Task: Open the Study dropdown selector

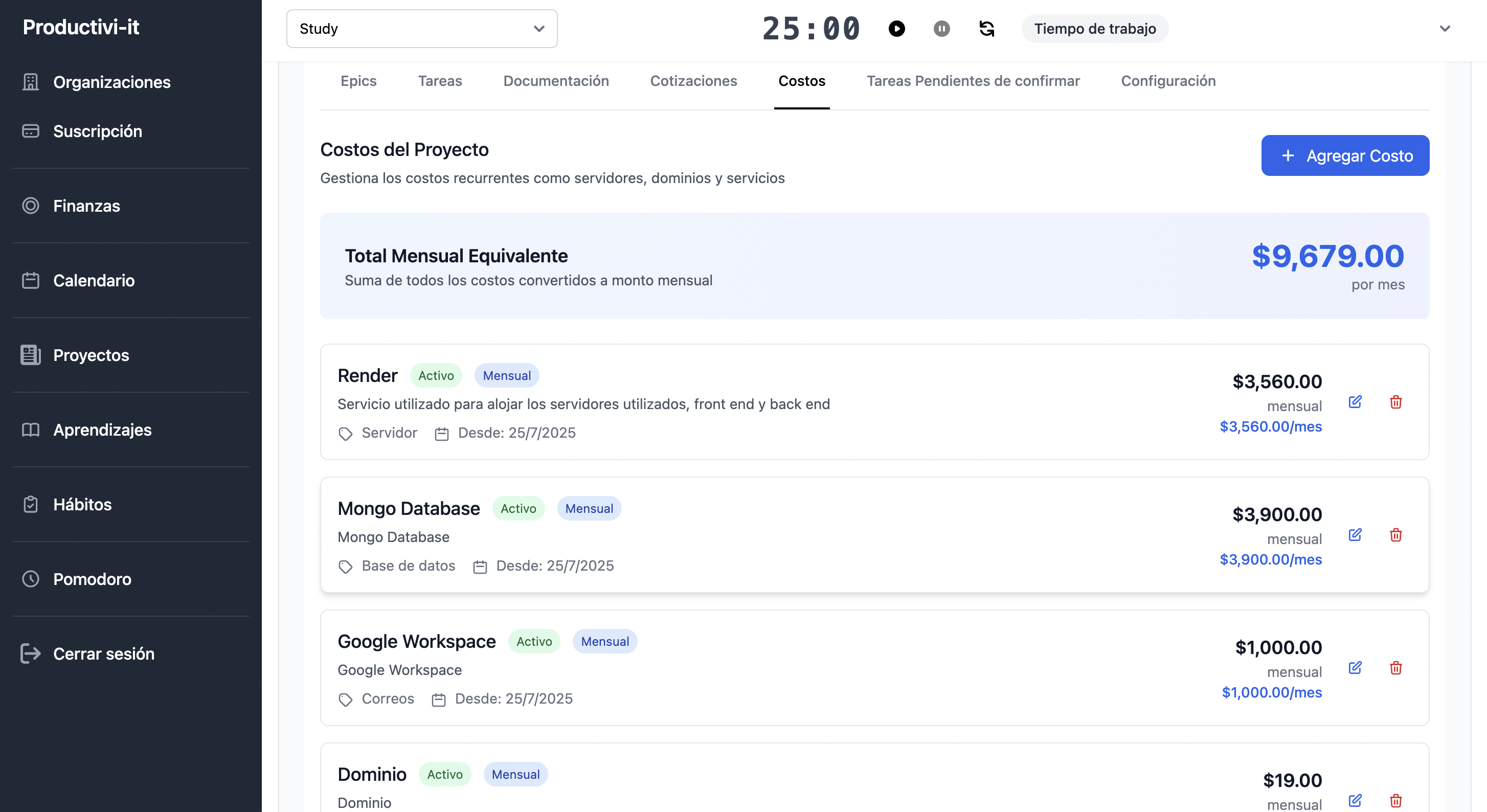Action: (x=422, y=28)
